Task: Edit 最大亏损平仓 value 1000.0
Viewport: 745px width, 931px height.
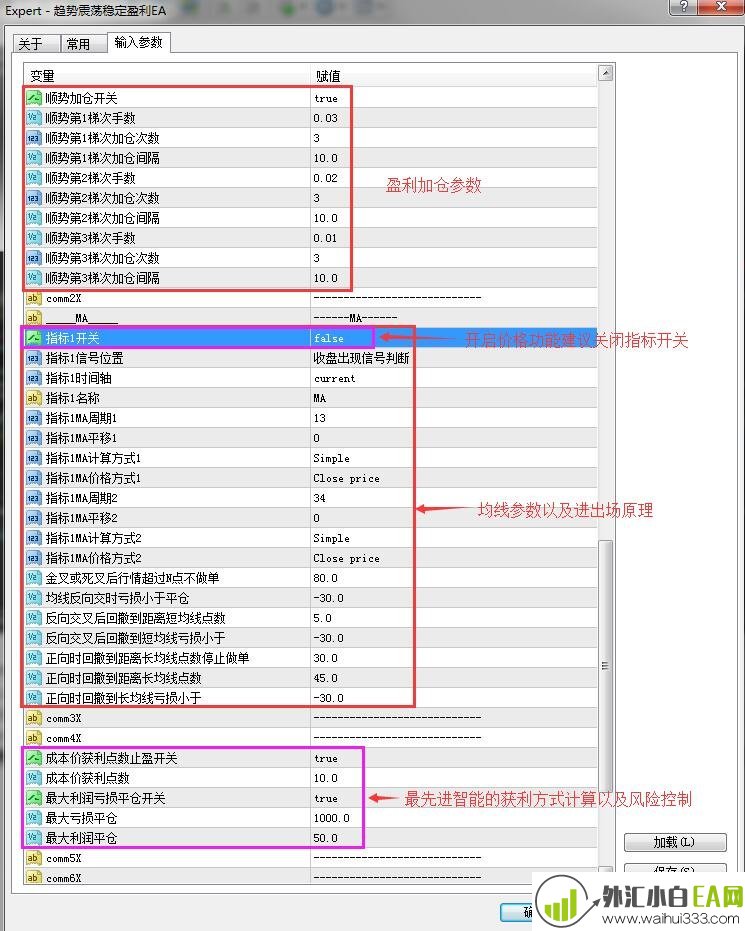Action: tap(332, 818)
